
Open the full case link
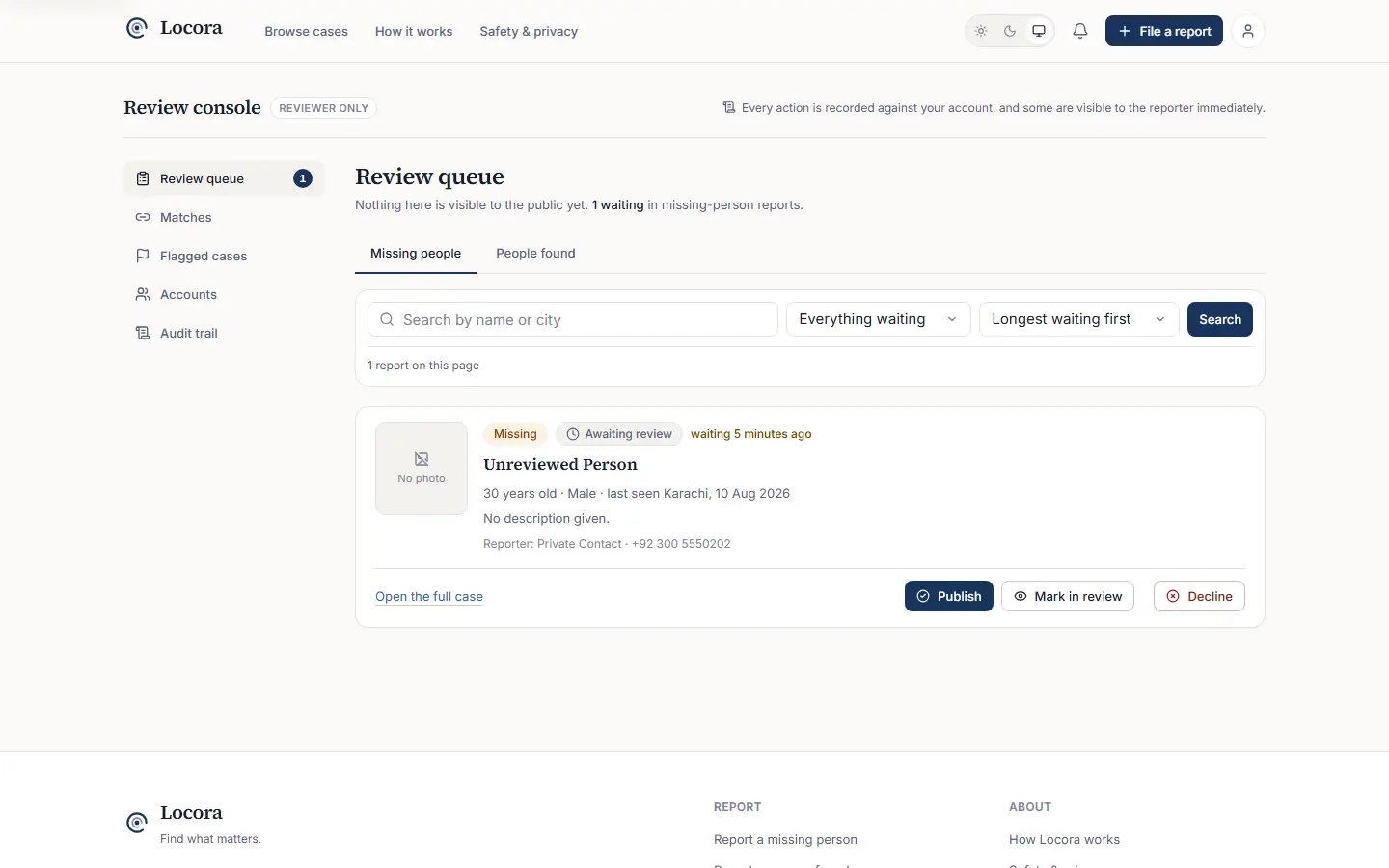pos(429,596)
